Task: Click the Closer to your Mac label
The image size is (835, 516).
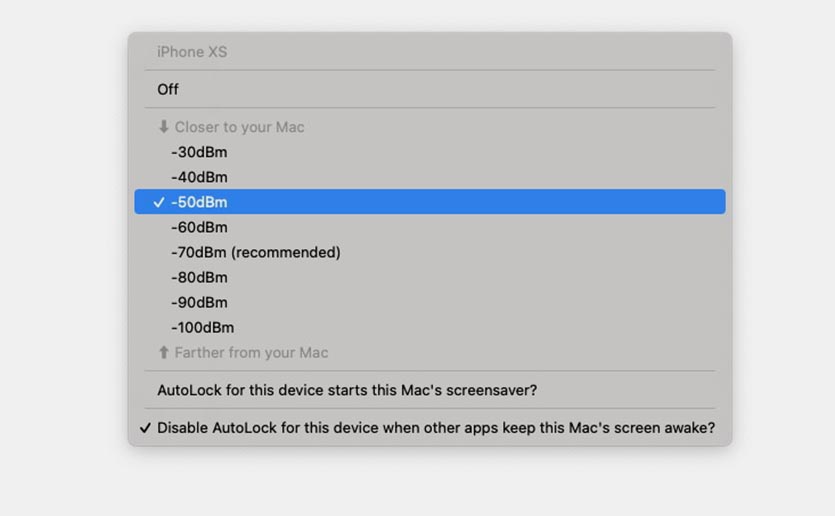Action: [239, 127]
